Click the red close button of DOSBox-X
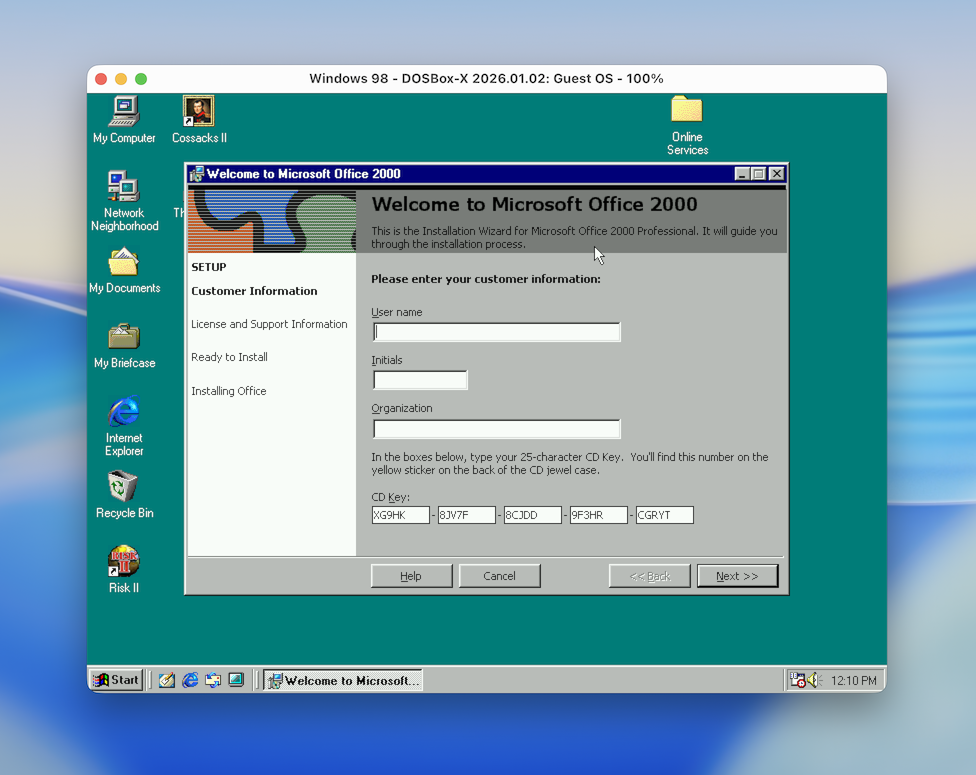 coord(101,79)
